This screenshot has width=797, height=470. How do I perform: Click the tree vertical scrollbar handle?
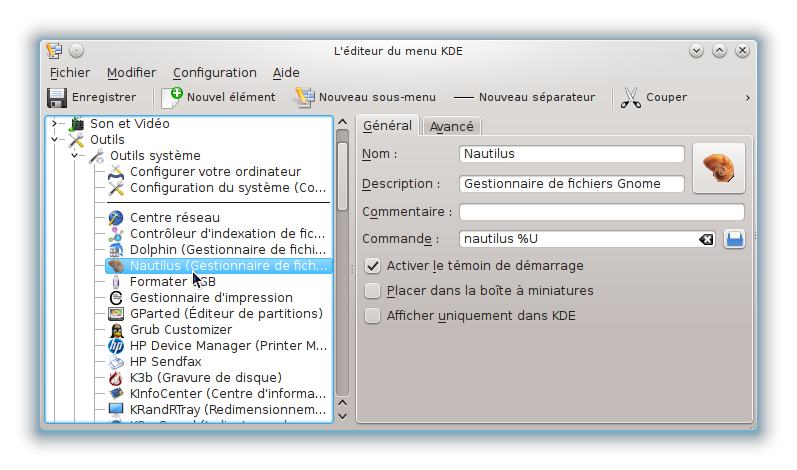(x=343, y=175)
